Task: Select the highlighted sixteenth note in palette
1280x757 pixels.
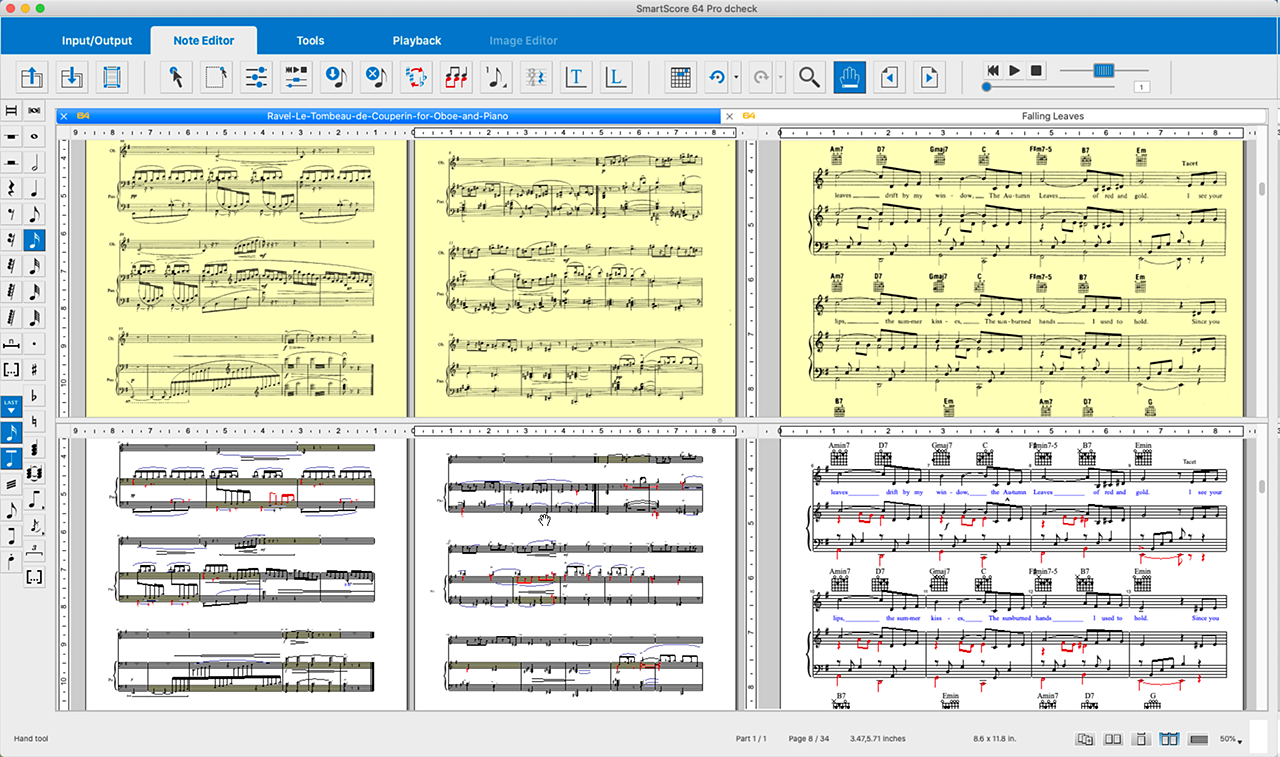Action: (x=34, y=240)
